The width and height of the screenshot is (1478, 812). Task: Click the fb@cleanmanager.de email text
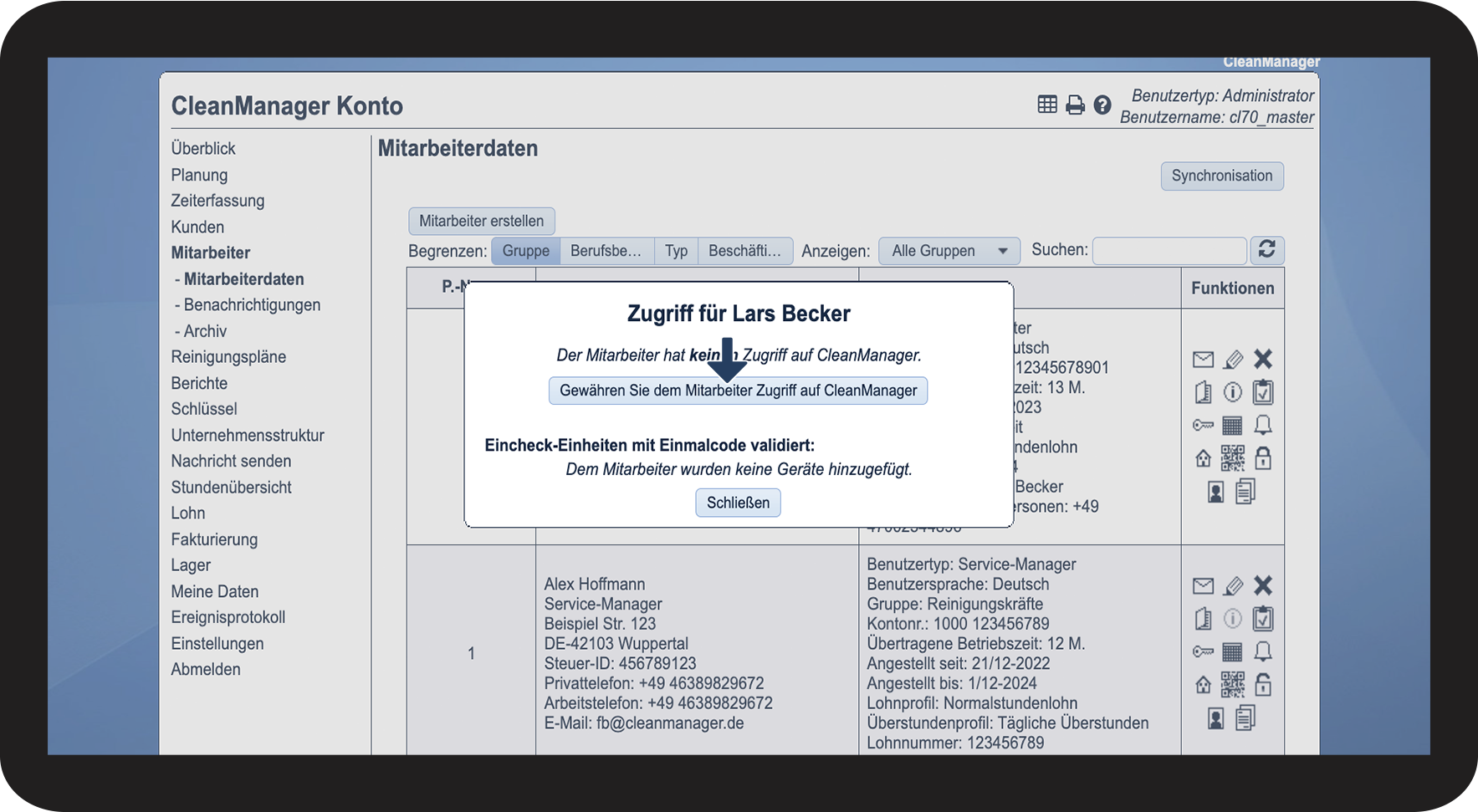tap(670, 723)
